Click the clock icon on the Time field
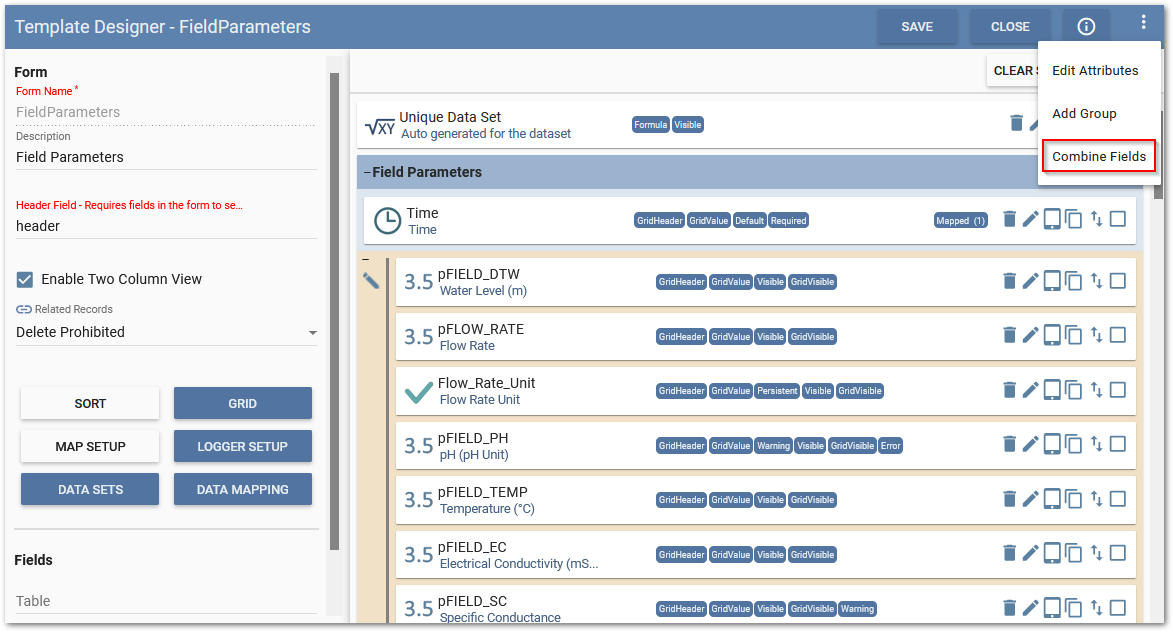Viewport: 1173px width, 632px height. (387, 220)
